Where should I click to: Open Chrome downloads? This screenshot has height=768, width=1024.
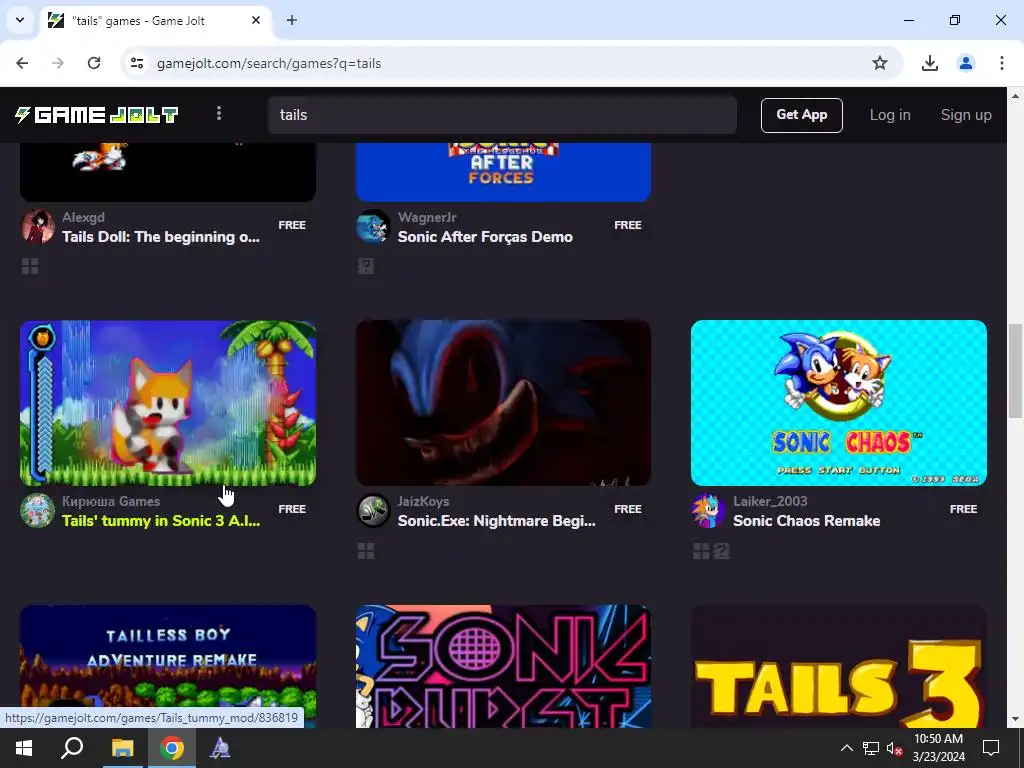(x=929, y=63)
